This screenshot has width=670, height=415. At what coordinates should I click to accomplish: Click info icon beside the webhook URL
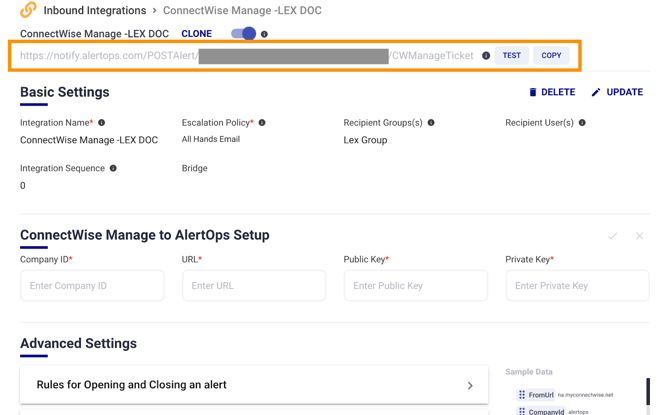(486, 56)
